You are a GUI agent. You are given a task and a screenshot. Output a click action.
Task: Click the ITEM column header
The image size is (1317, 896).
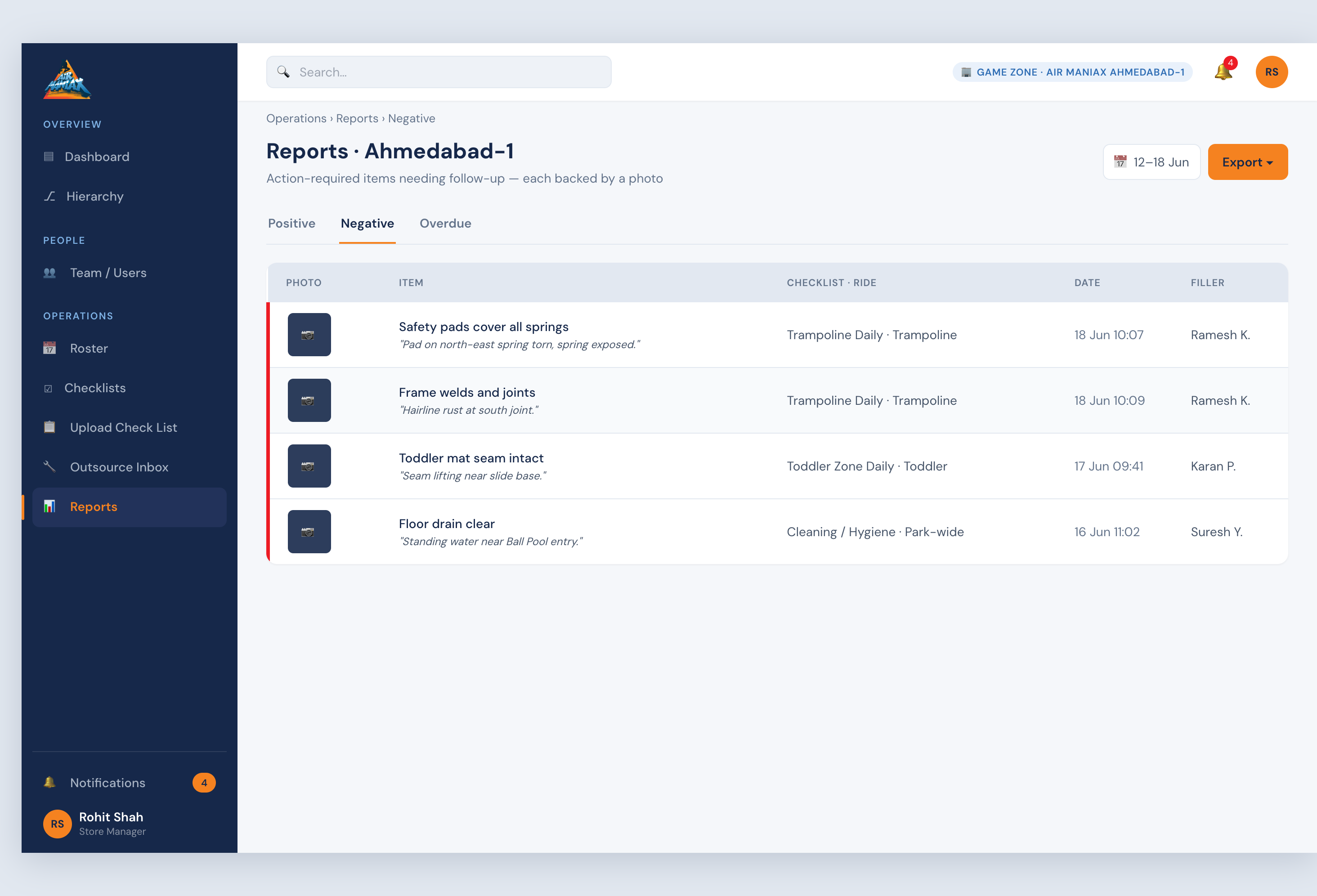pyautogui.click(x=411, y=283)
